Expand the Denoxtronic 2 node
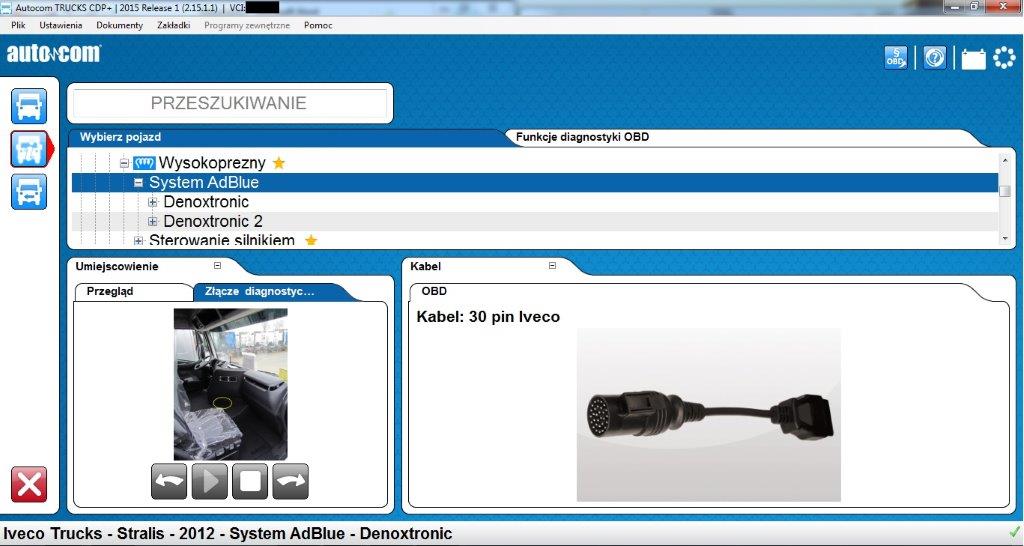The height and width of the screenshot is (546, 1024). [153, 221]
